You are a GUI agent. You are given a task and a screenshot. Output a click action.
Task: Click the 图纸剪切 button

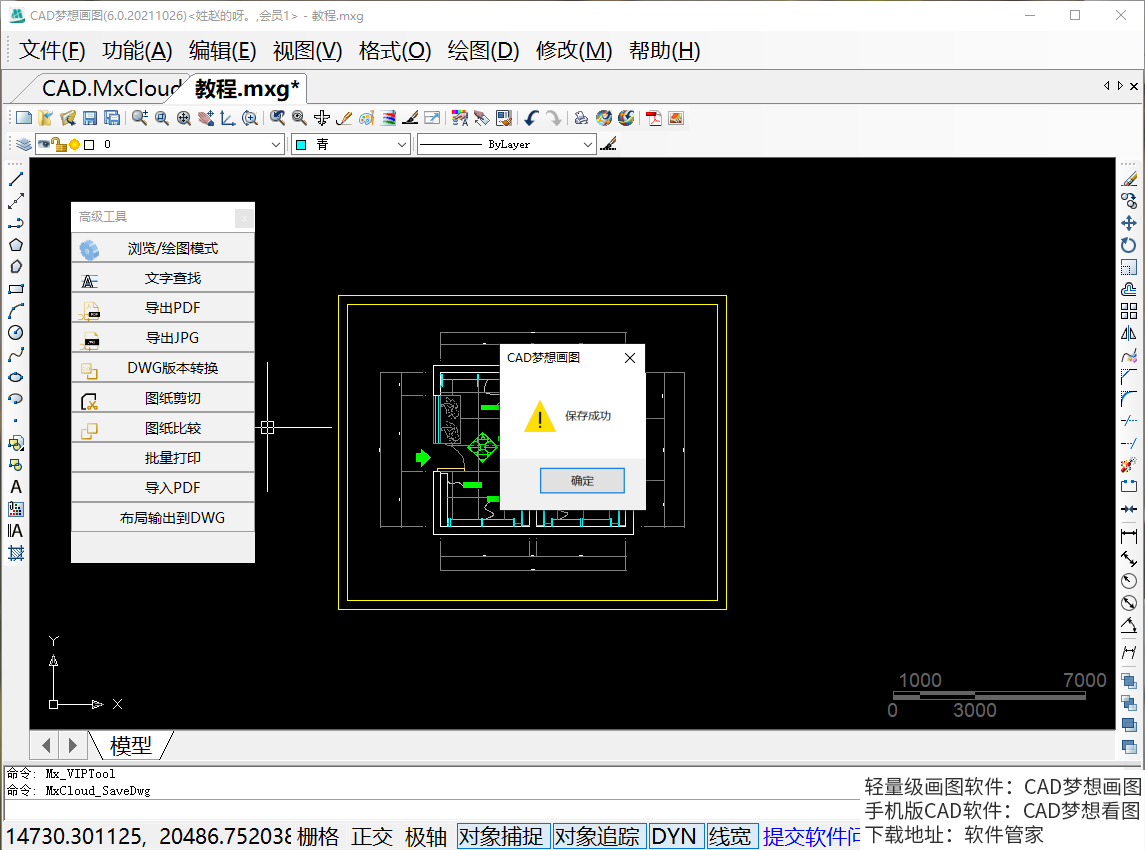163,398
